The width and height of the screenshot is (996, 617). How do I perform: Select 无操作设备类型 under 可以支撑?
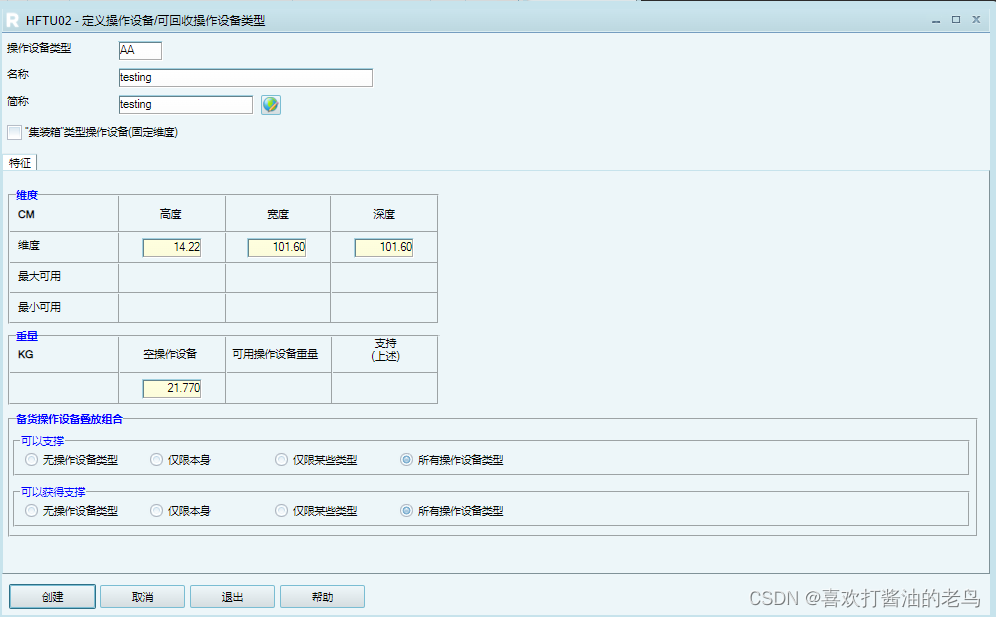pyautogui.click(x=31, y=459)
